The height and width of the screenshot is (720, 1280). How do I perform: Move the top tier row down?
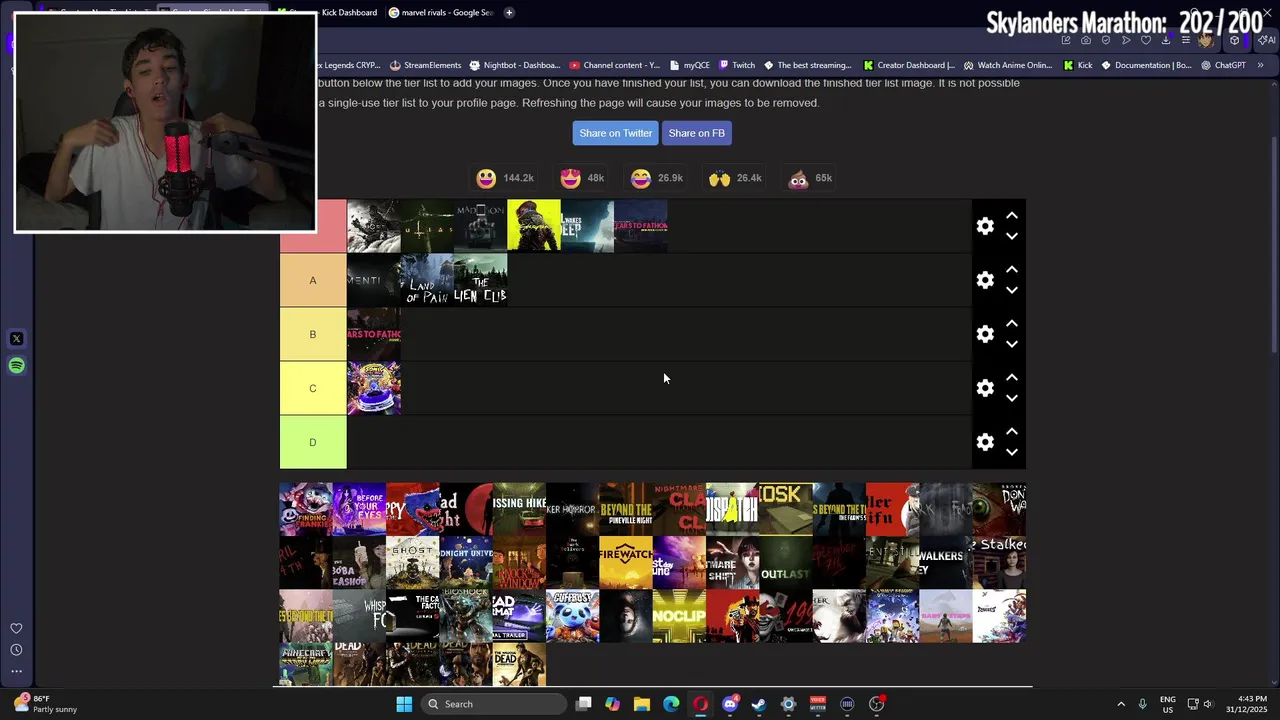point(1012,236)
